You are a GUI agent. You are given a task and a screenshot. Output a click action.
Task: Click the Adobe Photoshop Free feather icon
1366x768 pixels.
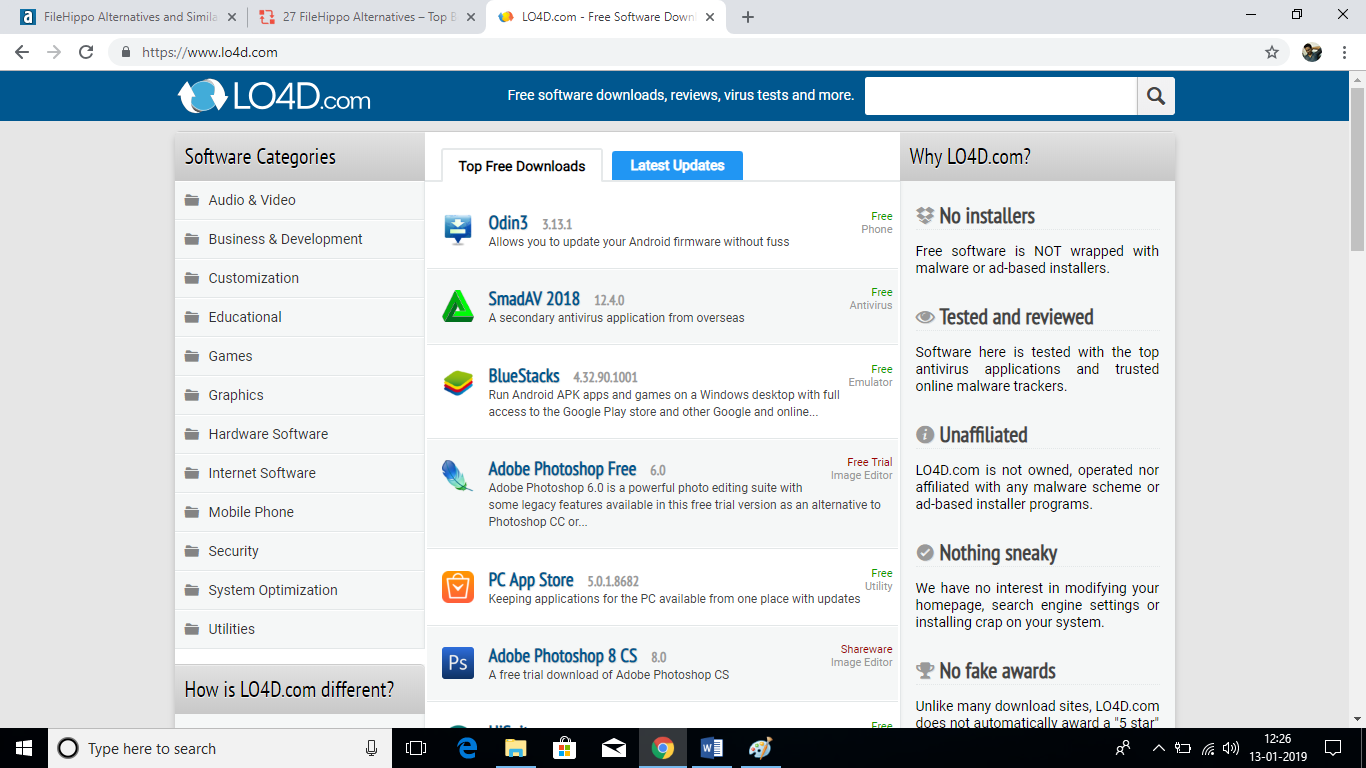458,476
